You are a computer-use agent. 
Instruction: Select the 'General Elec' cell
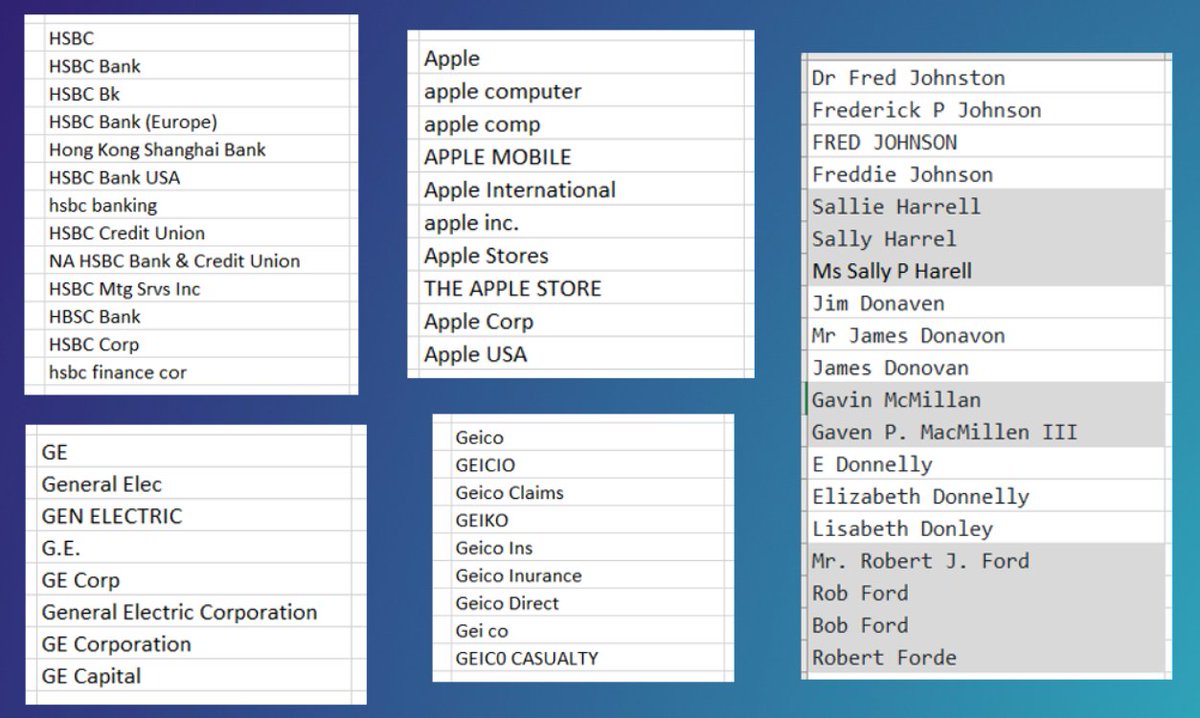[196, 485]
